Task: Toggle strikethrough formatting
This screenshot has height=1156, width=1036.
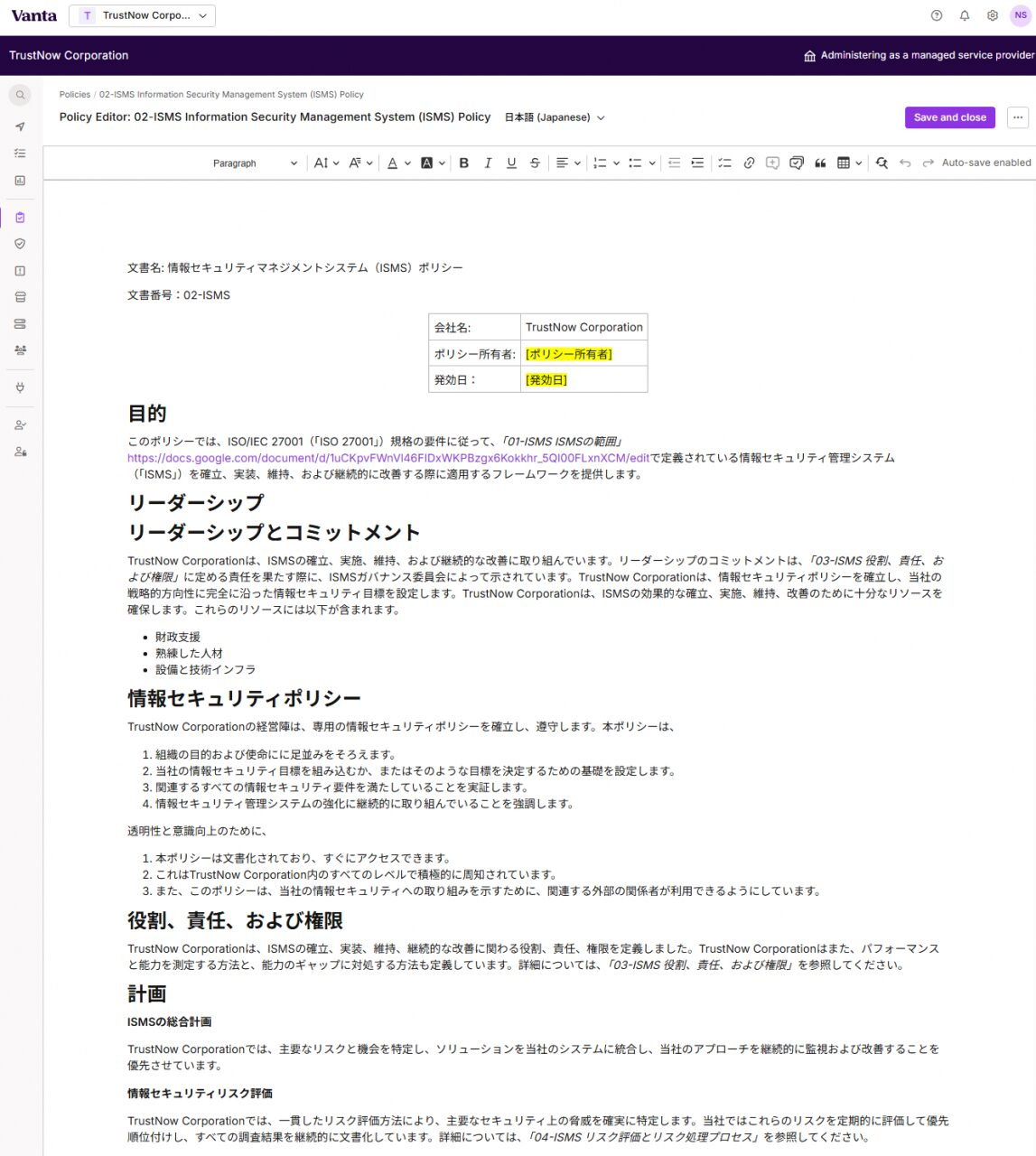Action: tap(535, 163)
